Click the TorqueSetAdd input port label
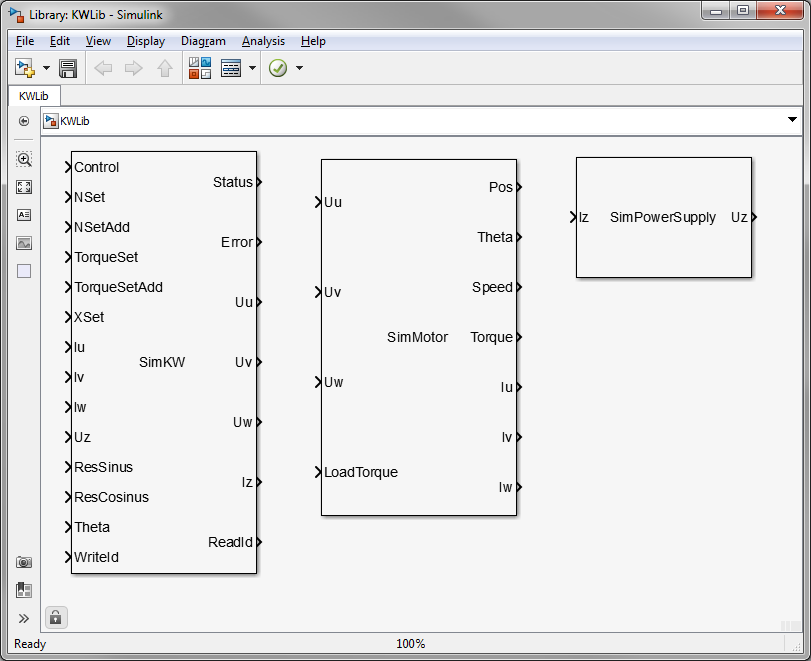 point(118,287)
